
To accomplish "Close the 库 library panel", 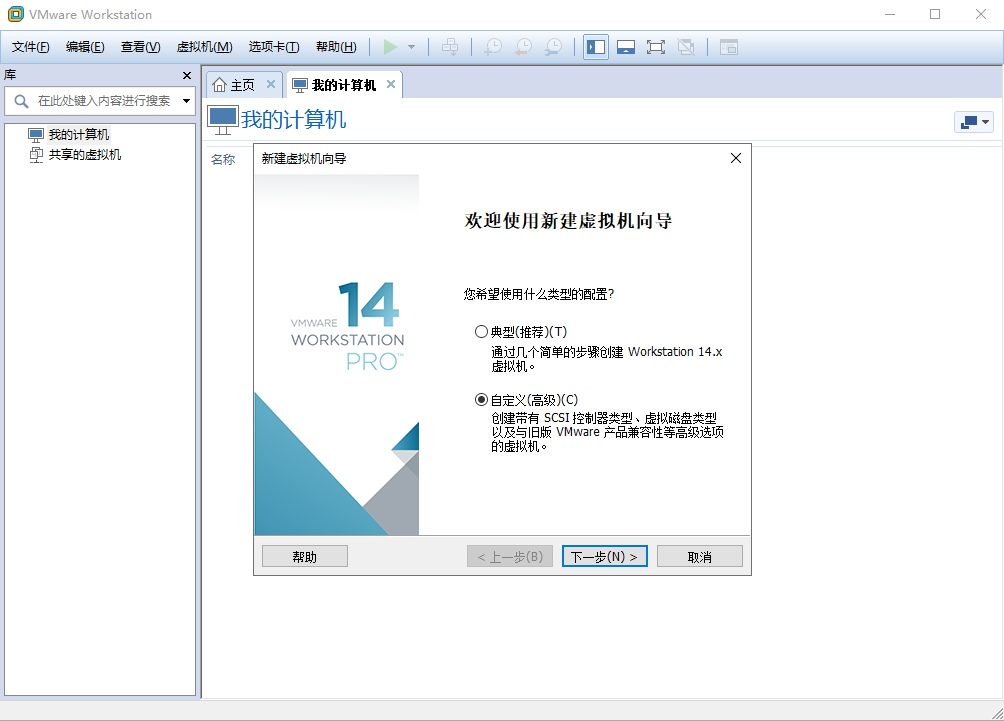I will (x=187, y=76).
